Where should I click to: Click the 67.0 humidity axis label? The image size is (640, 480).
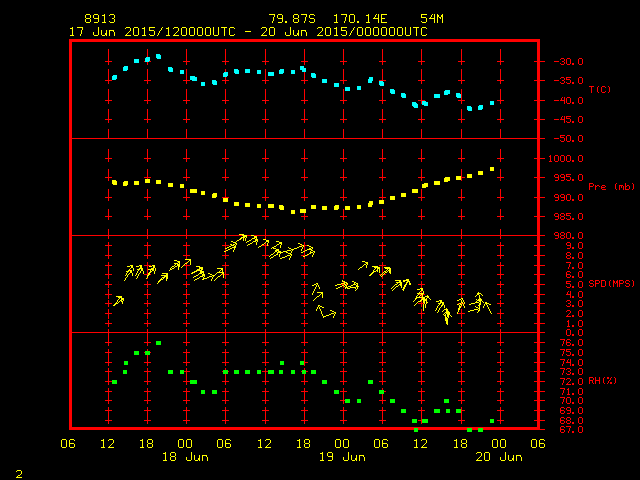[571, 430]
